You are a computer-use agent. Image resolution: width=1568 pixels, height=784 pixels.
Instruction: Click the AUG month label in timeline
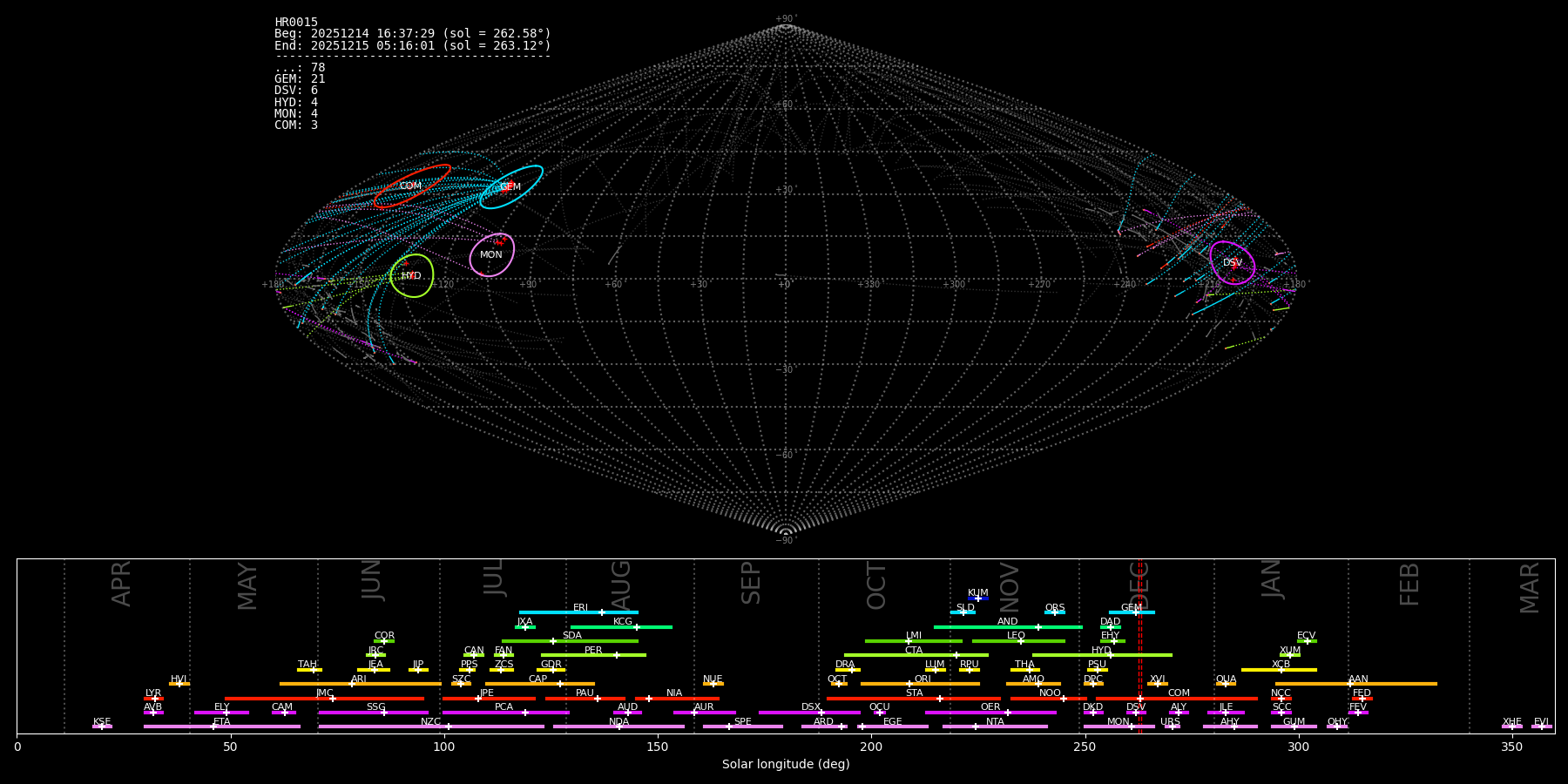click(621, 585)
